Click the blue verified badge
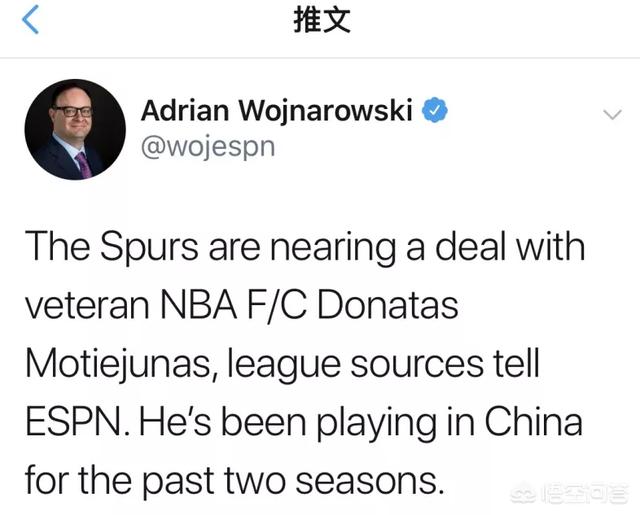 [435, 110]
